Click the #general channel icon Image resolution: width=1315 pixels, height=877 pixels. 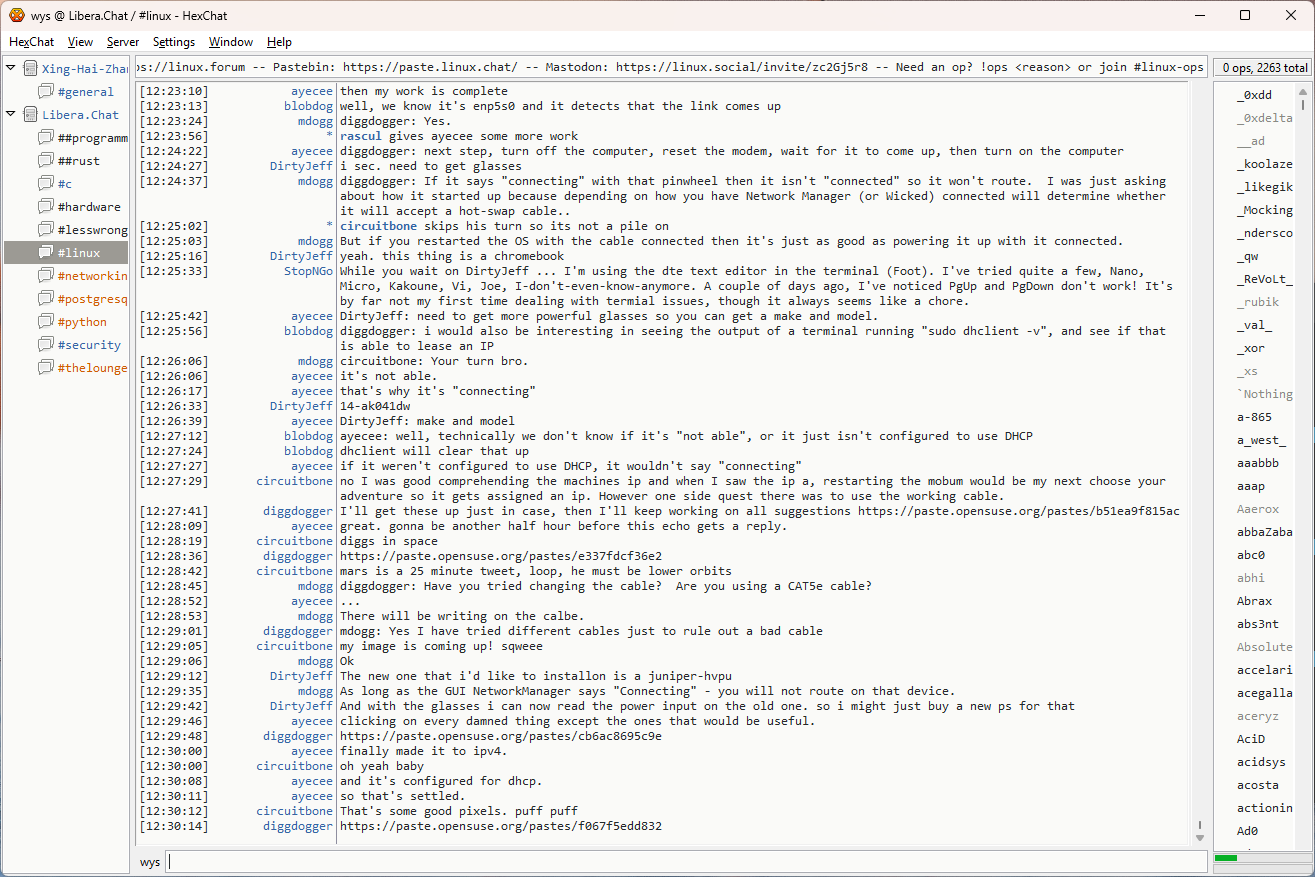(46, 92)
